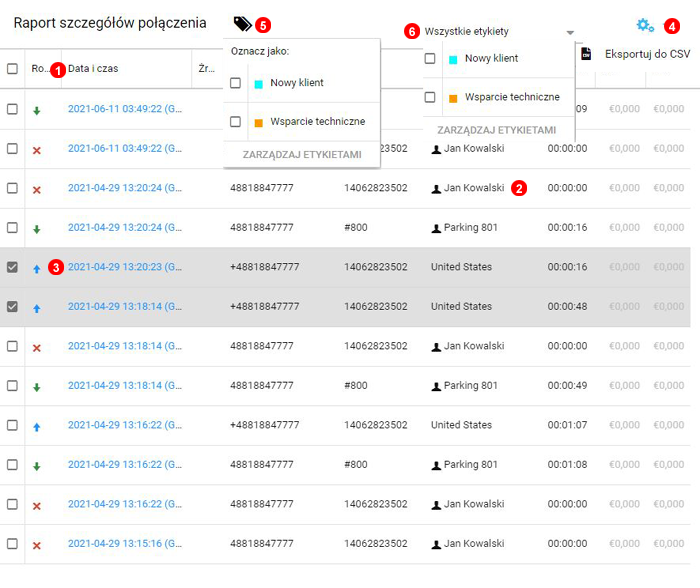This screenshot has width=700, height=588.
Task: Click person icon beside Parking 801 at 13:16:22
Action: click(435, 465)
